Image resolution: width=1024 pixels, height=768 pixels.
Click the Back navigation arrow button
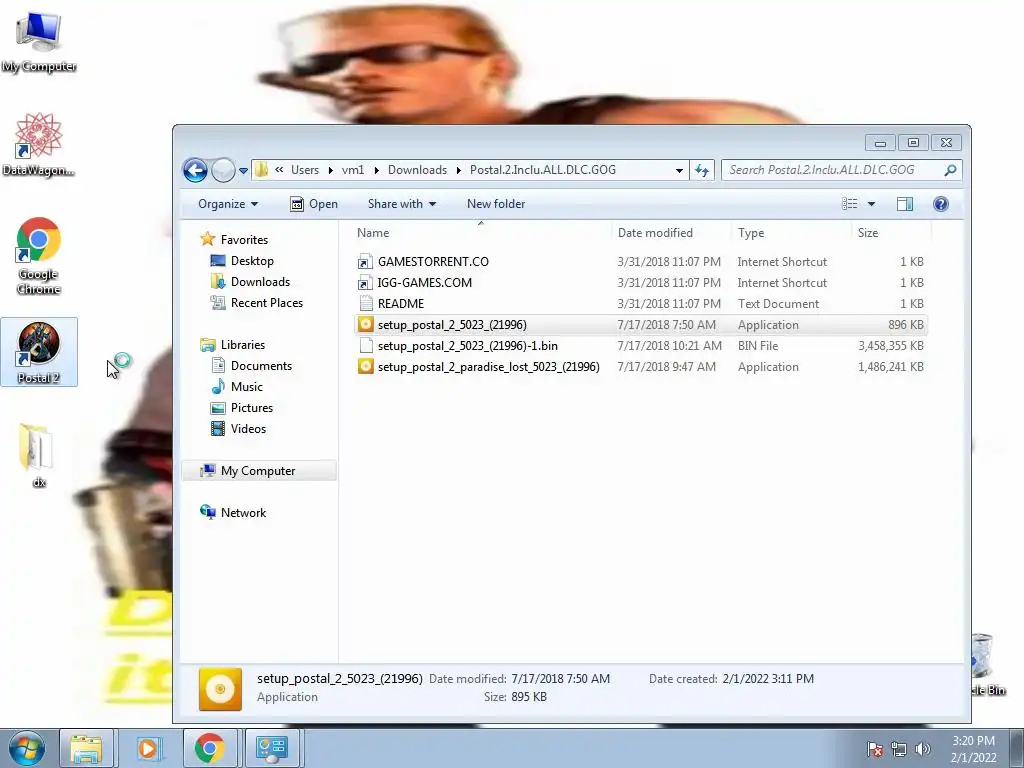click(195, 170)
